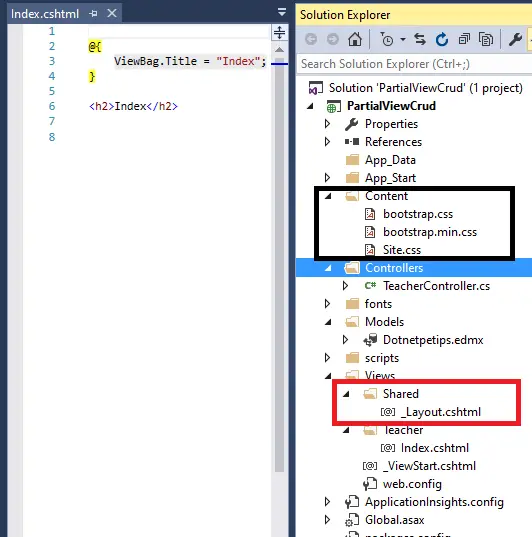Click the Pending Changes Filter clock icon

click(387, 39)
